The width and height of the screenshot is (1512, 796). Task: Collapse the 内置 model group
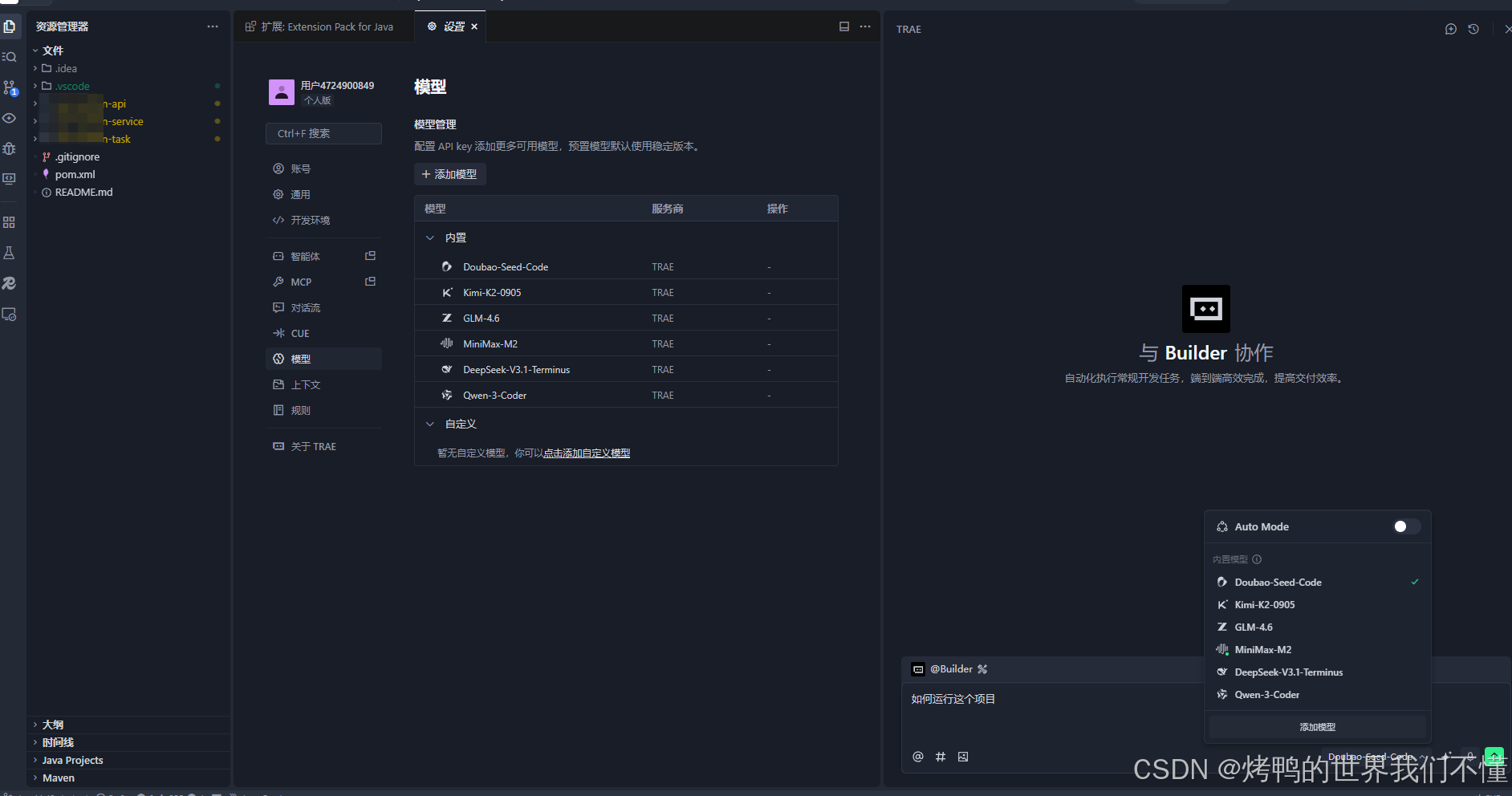tap(430, 238)
